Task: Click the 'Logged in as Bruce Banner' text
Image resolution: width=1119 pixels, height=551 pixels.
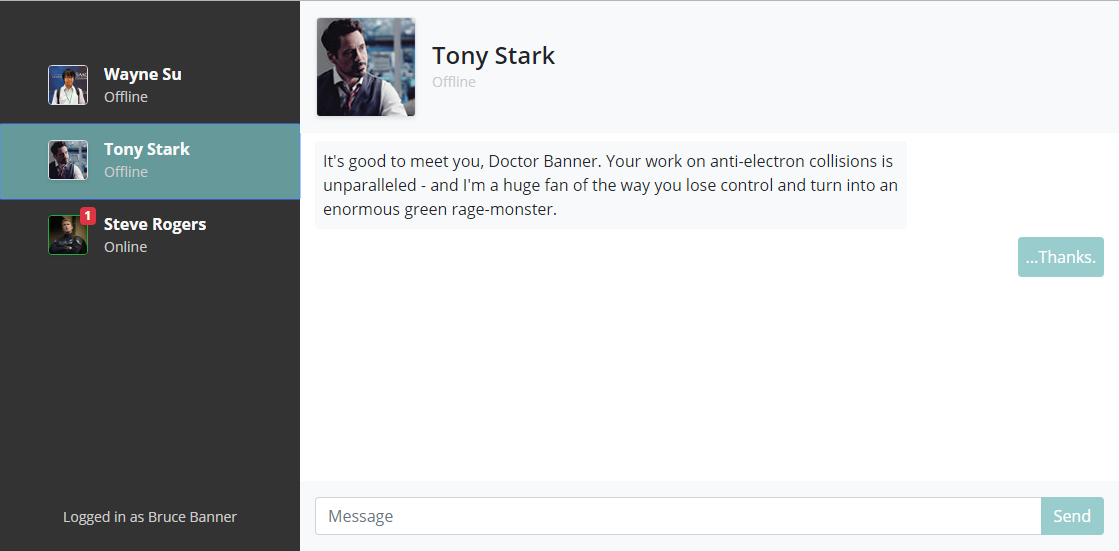Action: [150, 517]
